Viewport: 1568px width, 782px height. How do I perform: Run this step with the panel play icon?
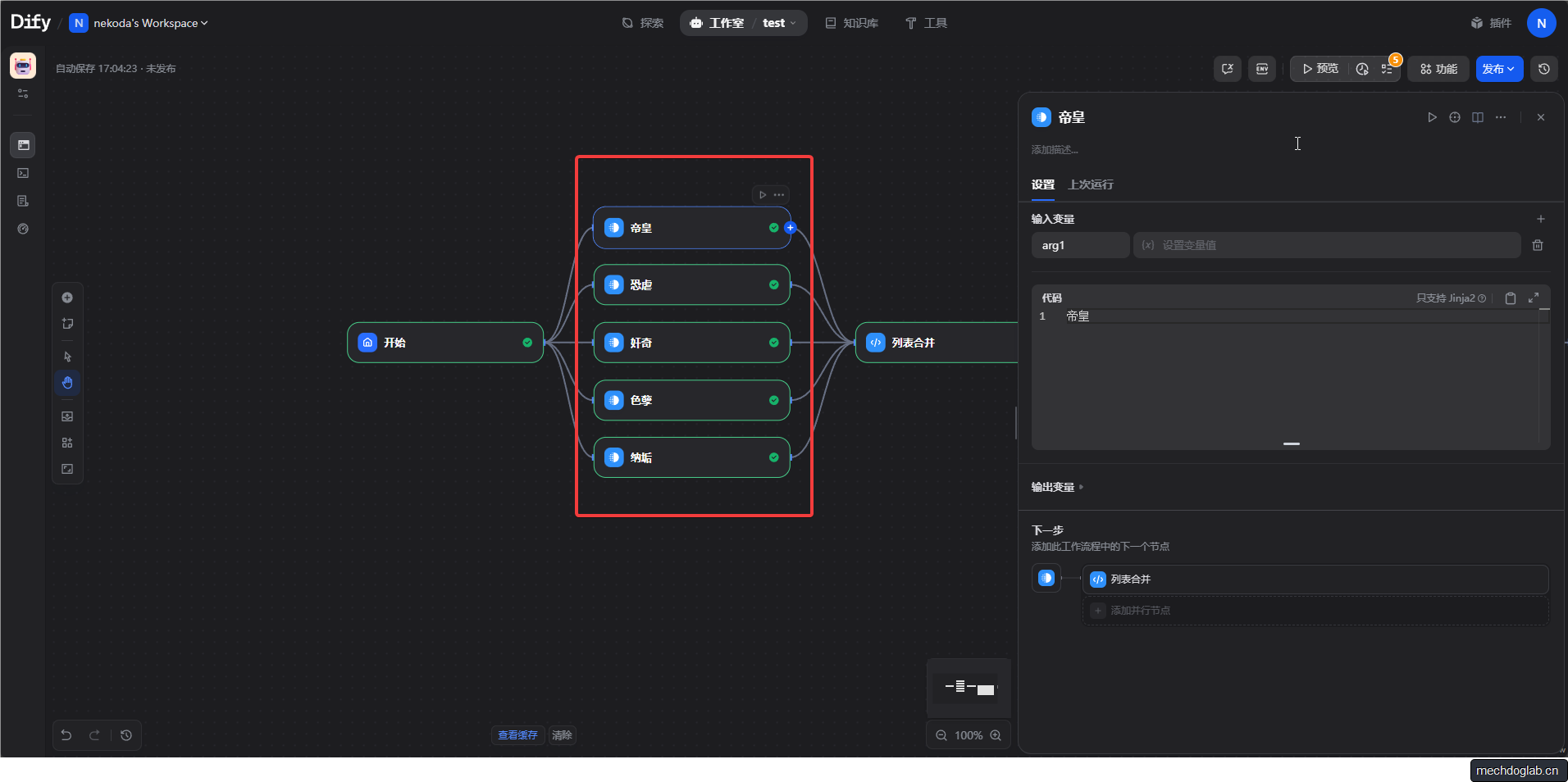click(x=1432, y=117)
